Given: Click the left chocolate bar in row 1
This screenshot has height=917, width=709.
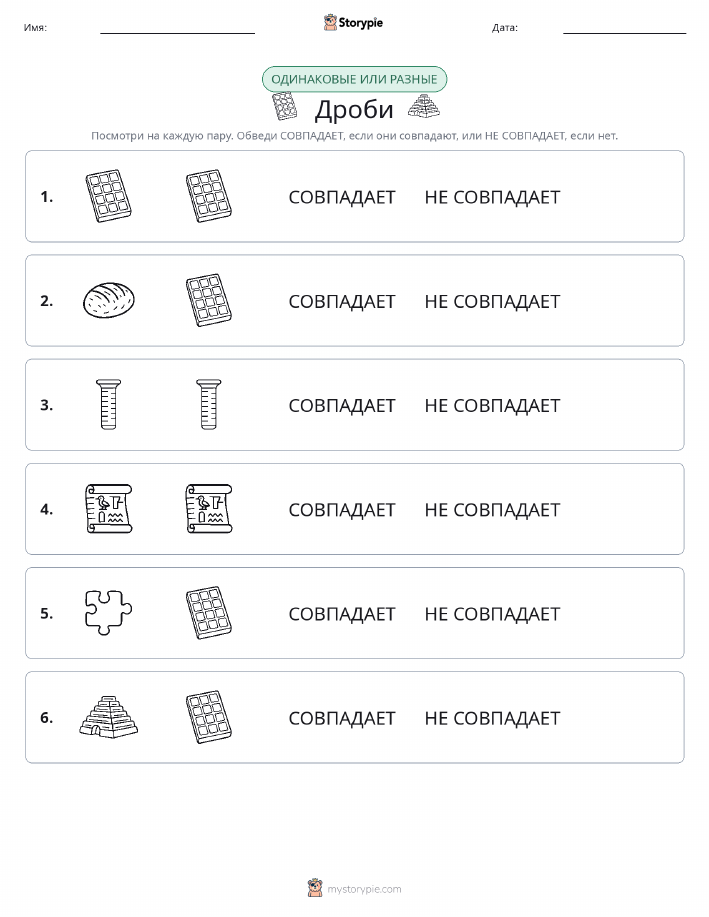Looking at the screenshot, I should (109, 196).
